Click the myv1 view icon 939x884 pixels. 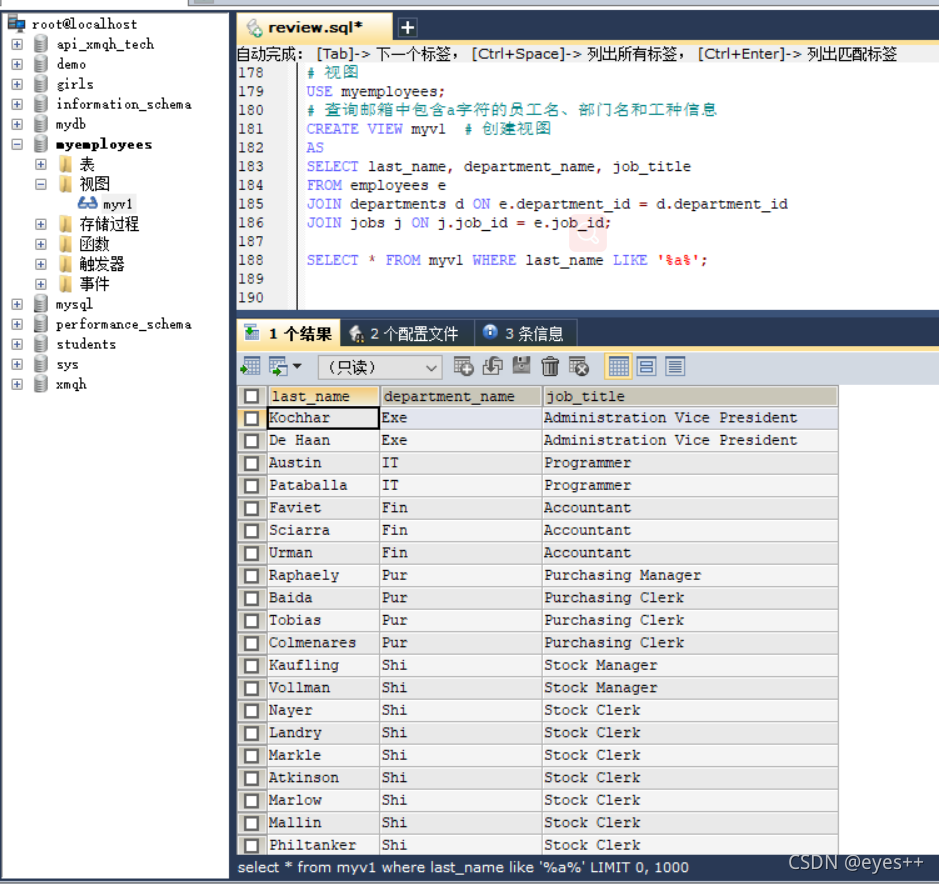coord(87,204)
